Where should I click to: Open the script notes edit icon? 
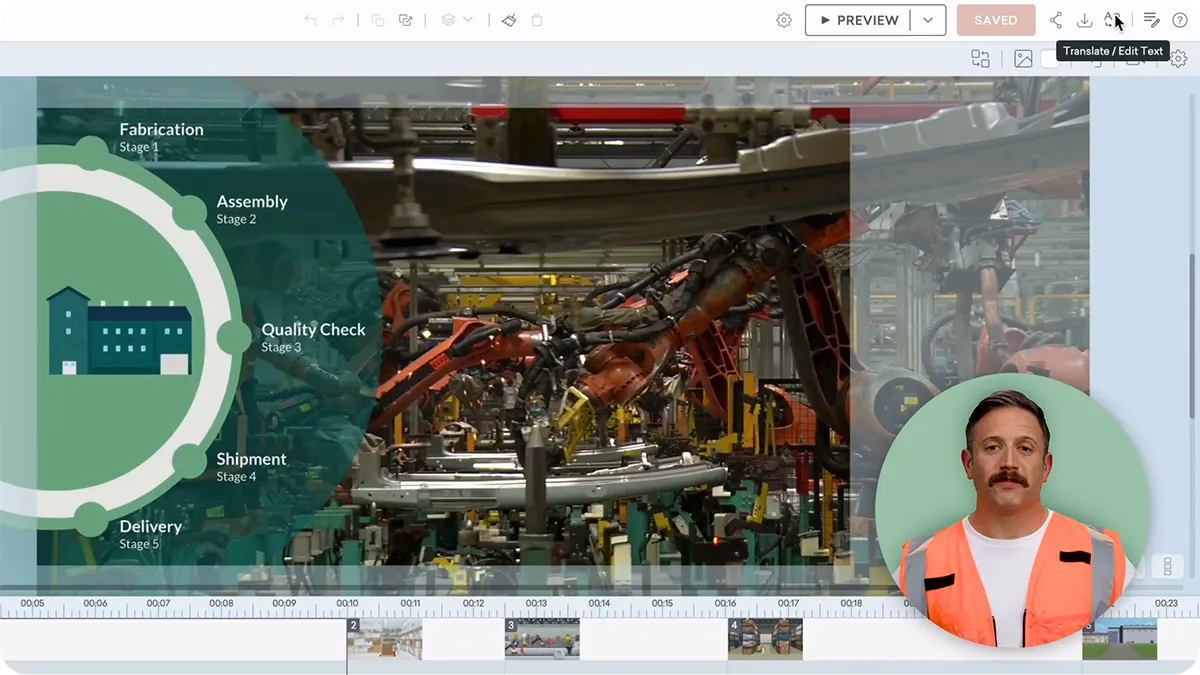coord(1152,20)
